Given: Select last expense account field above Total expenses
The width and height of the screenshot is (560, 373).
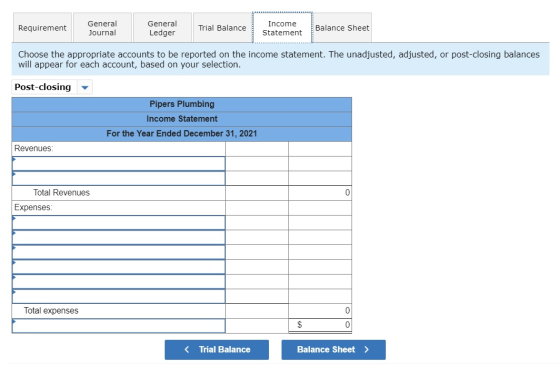Looking at the screenshot, I should [119, 296].
